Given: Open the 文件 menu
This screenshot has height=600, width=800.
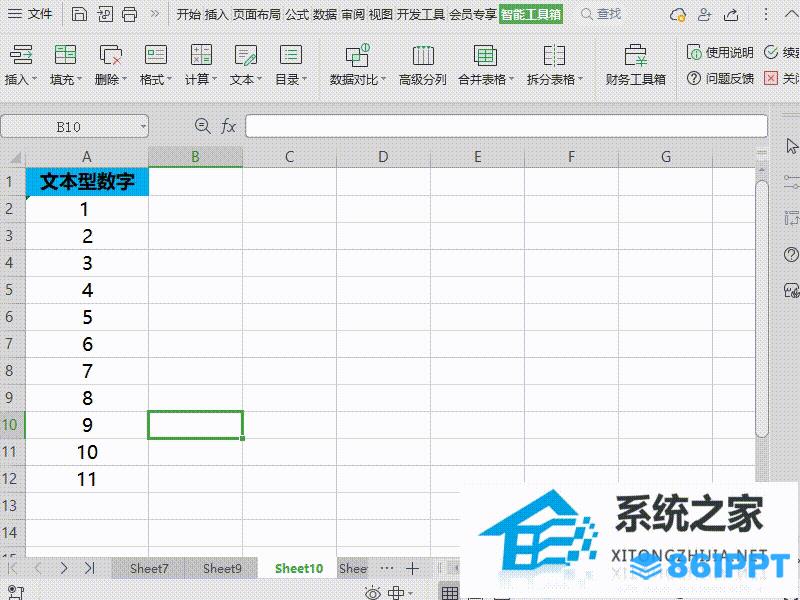Looking at the screenshot, I should pos(33,14).
